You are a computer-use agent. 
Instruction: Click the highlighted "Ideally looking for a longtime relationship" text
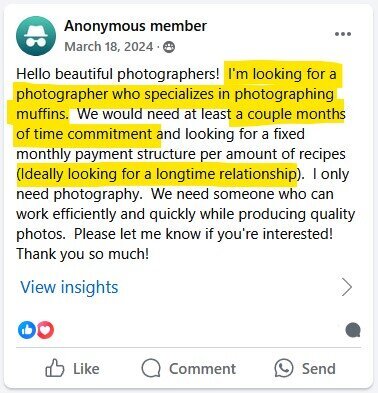coord(158,174)
